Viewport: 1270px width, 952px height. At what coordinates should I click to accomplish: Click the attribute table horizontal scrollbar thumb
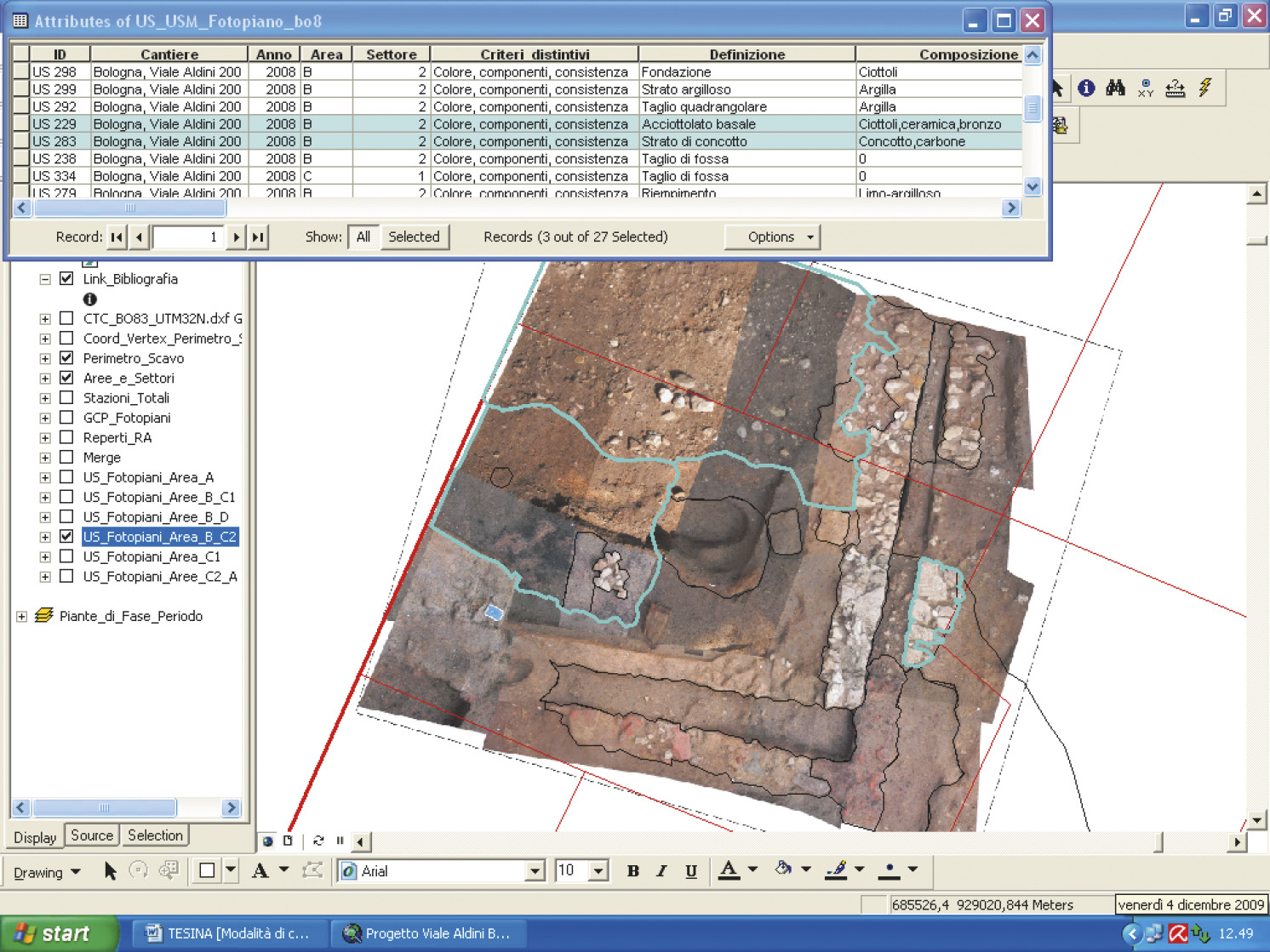pyautogui.click(x=129, y=208)
